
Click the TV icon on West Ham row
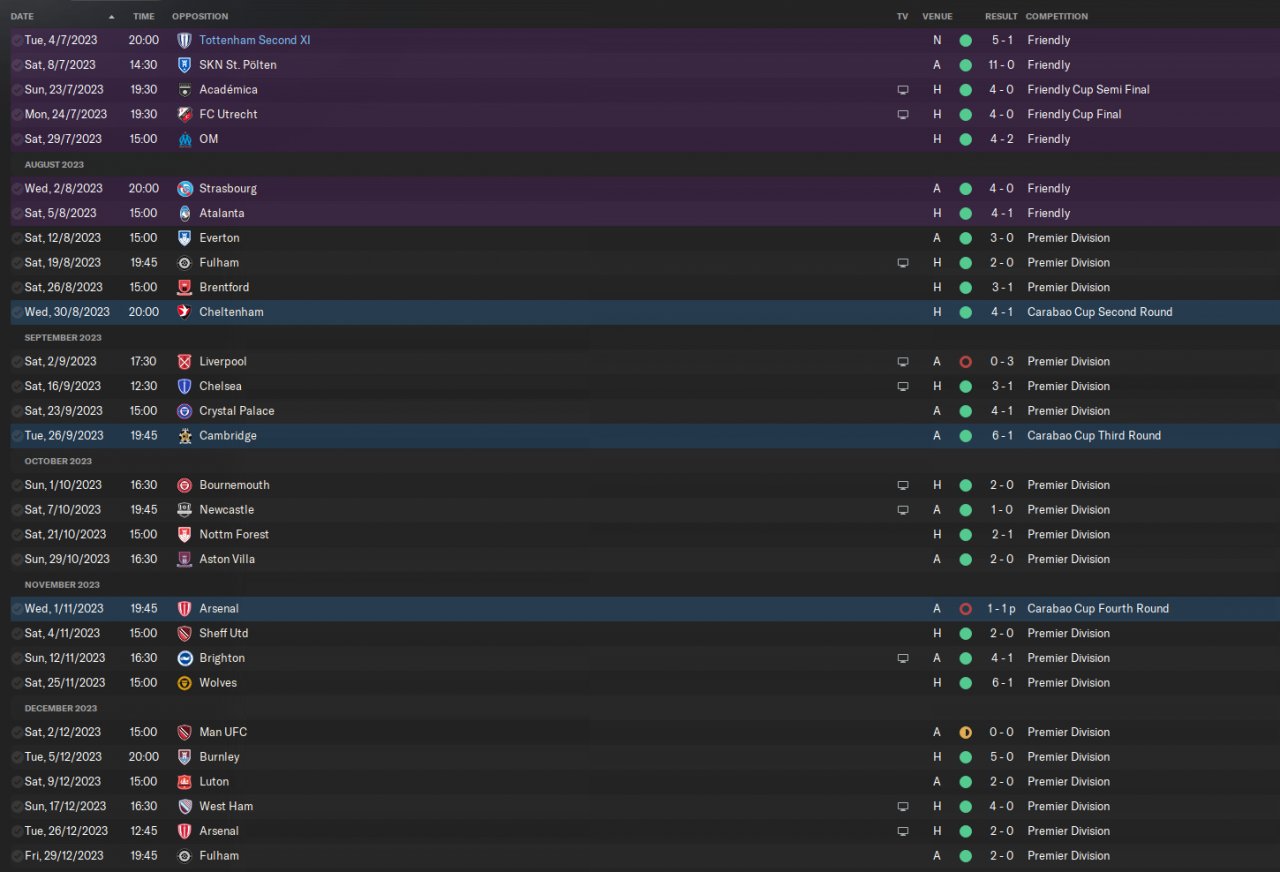[903, 807]
